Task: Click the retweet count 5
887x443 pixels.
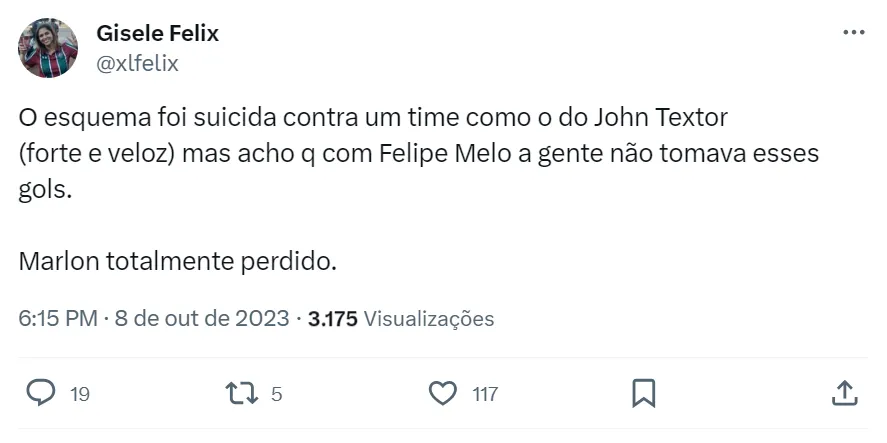Action: click(277, 394)
